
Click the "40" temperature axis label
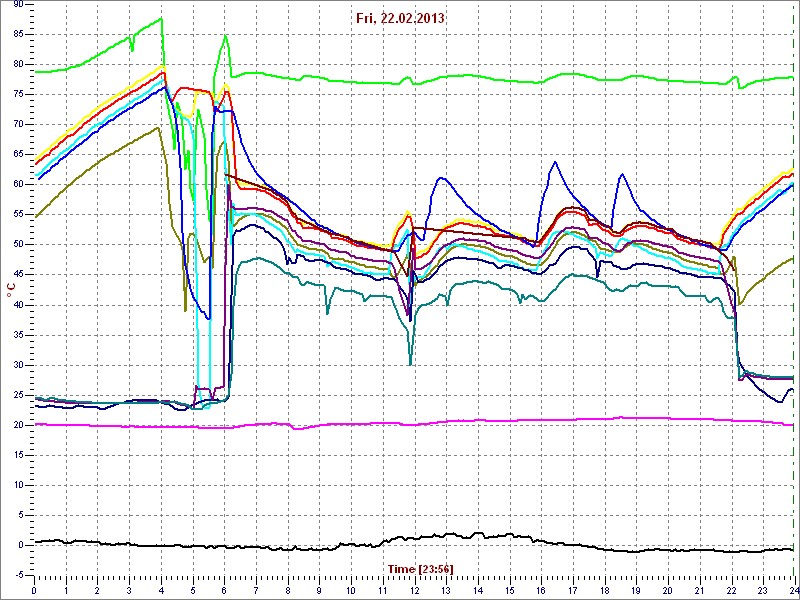point(19,305)
